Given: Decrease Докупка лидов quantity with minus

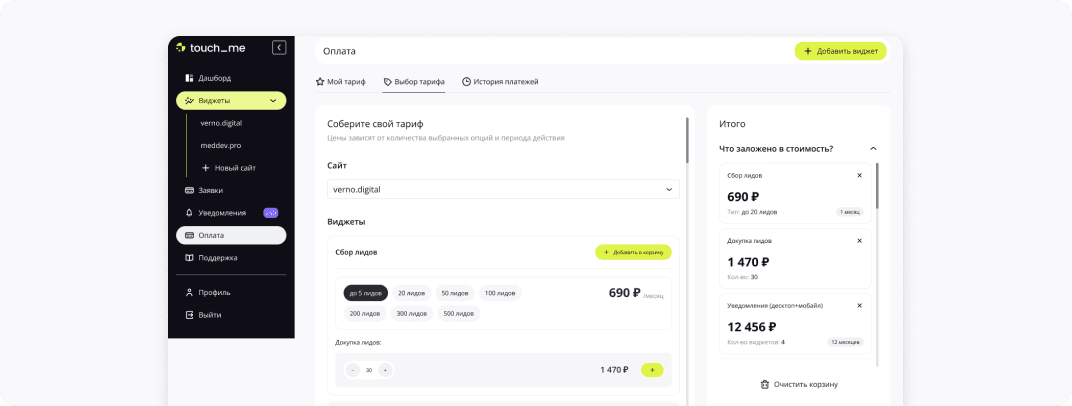Looking at the screenshot, I should [x=353, y=370].
